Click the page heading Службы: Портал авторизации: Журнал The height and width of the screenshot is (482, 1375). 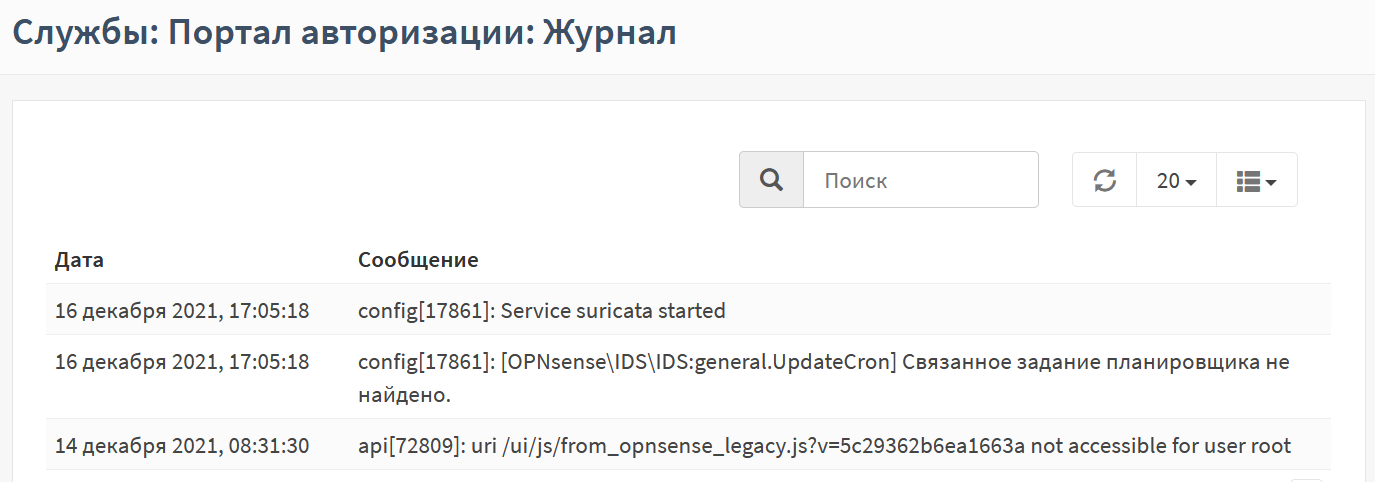344,33
